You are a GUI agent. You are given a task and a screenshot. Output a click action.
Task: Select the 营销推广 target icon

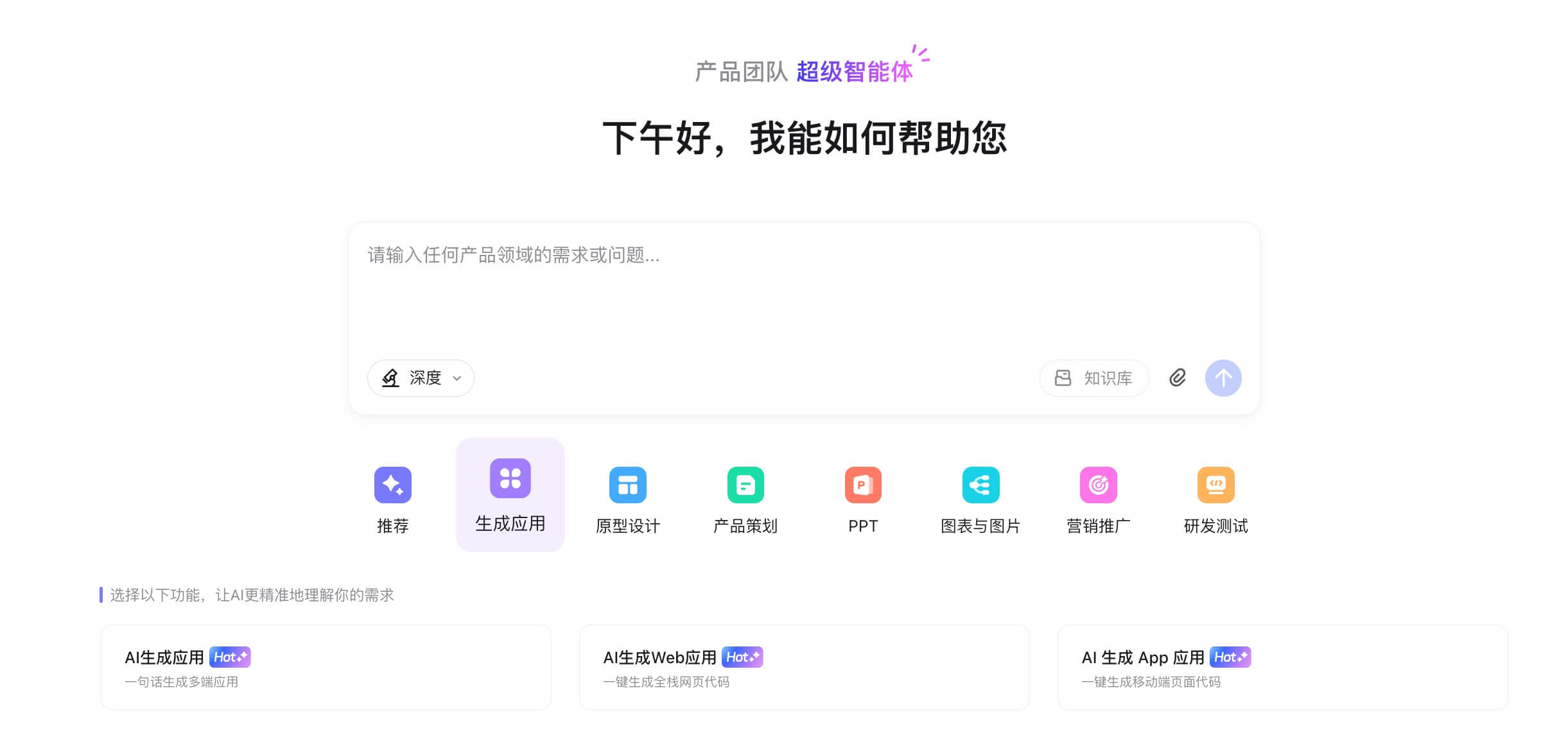[x=1098, y=485]
